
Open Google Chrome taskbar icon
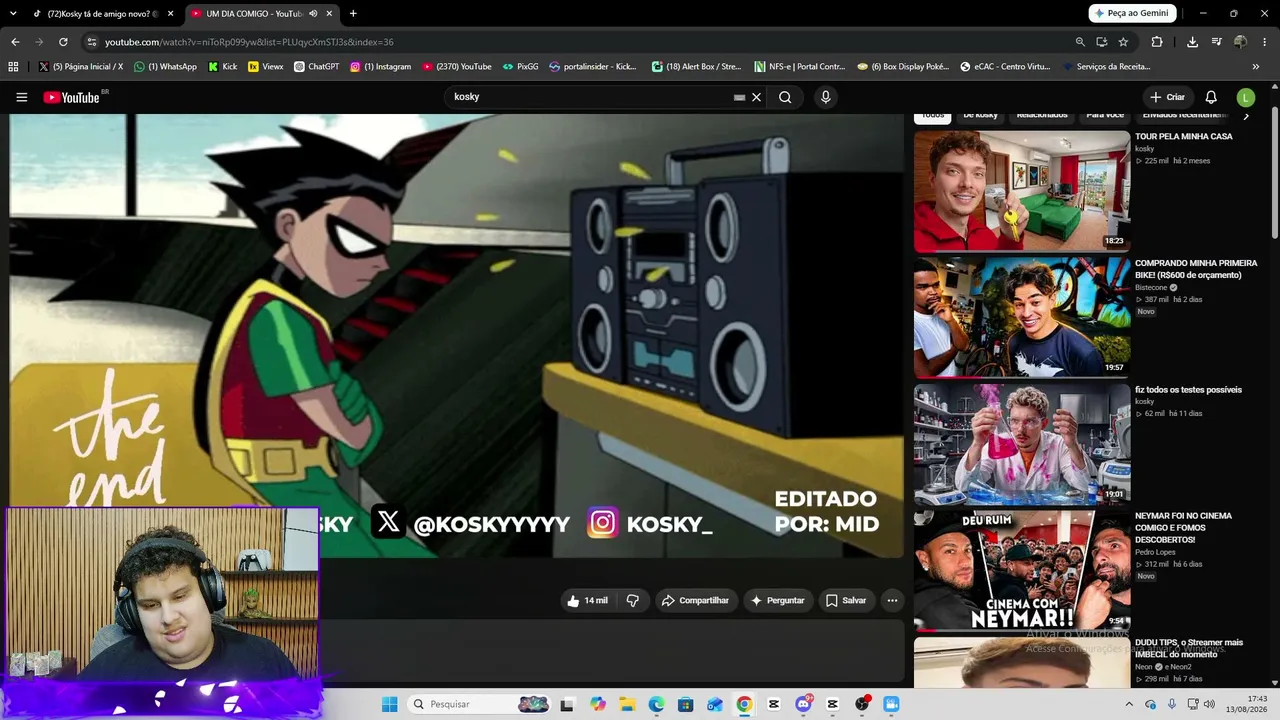point(744,704)
